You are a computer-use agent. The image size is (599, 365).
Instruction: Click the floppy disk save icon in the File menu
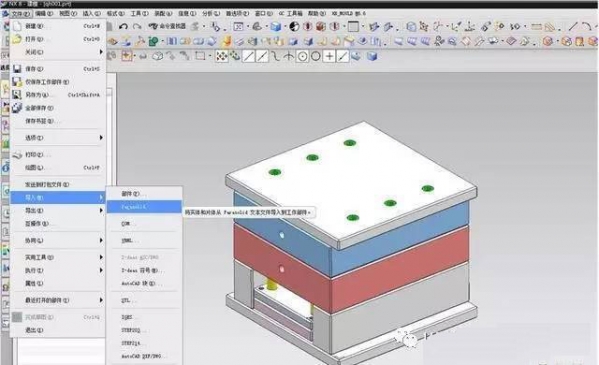pyautogui.click(x=17, y=69)
